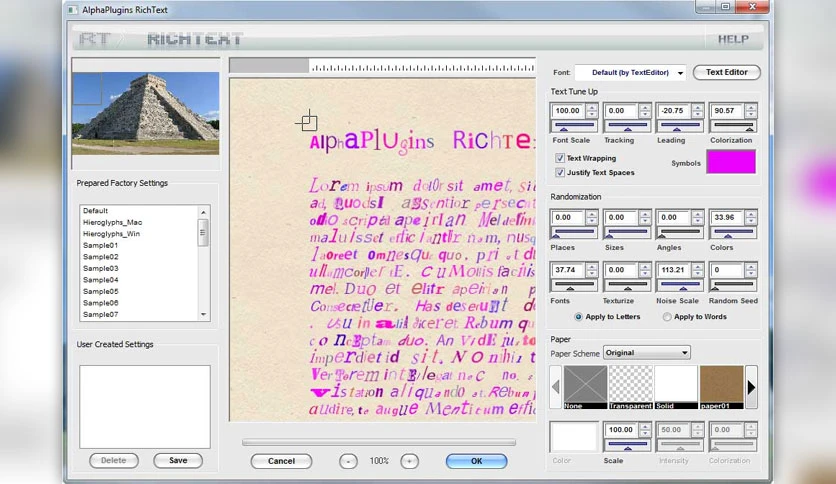Adjust the Colors randomization slider
This screenshot has width=836, height=484.
point(733,233)
